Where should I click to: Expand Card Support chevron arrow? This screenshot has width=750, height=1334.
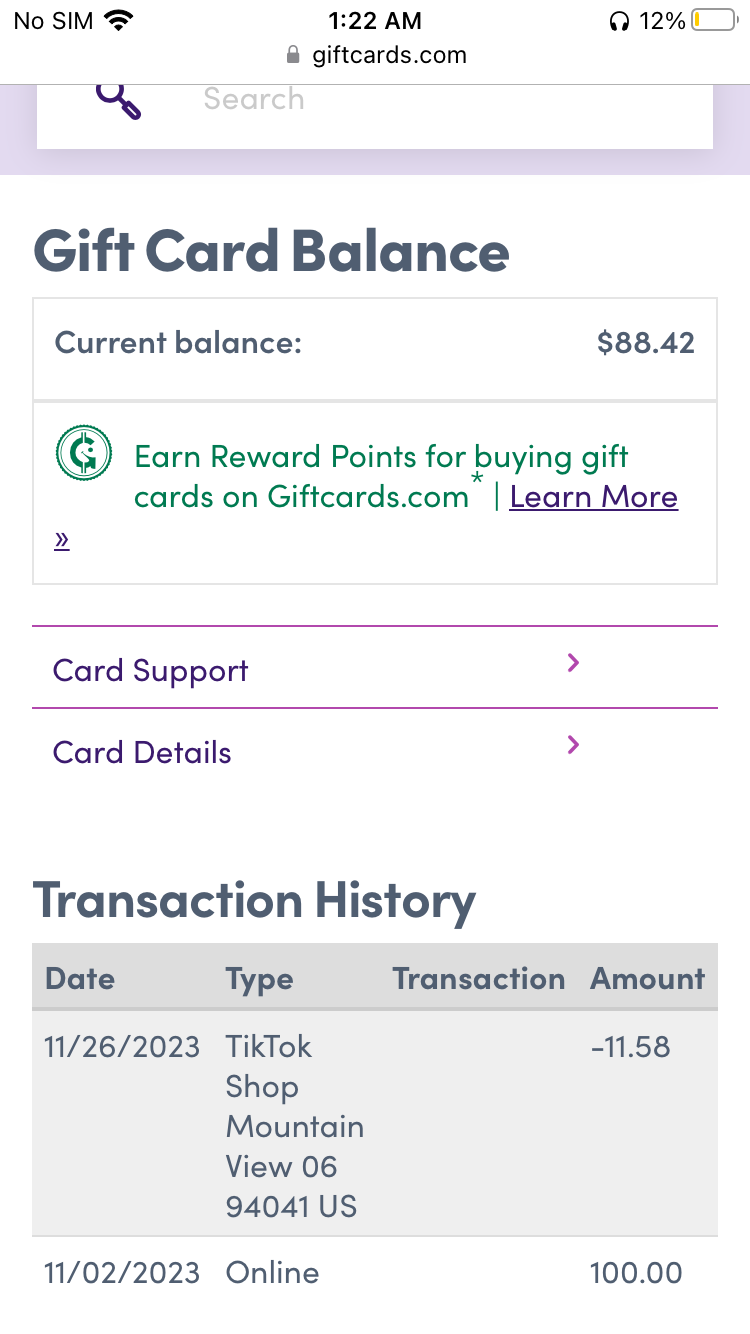coord(573,662)
